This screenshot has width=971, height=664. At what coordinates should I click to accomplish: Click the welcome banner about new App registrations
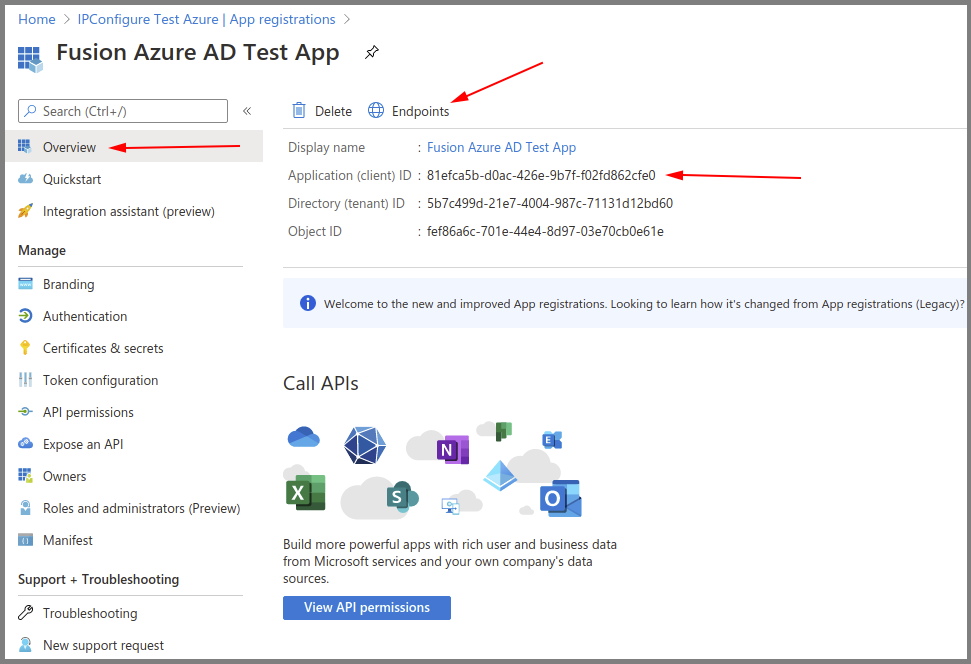coord(624,304)
